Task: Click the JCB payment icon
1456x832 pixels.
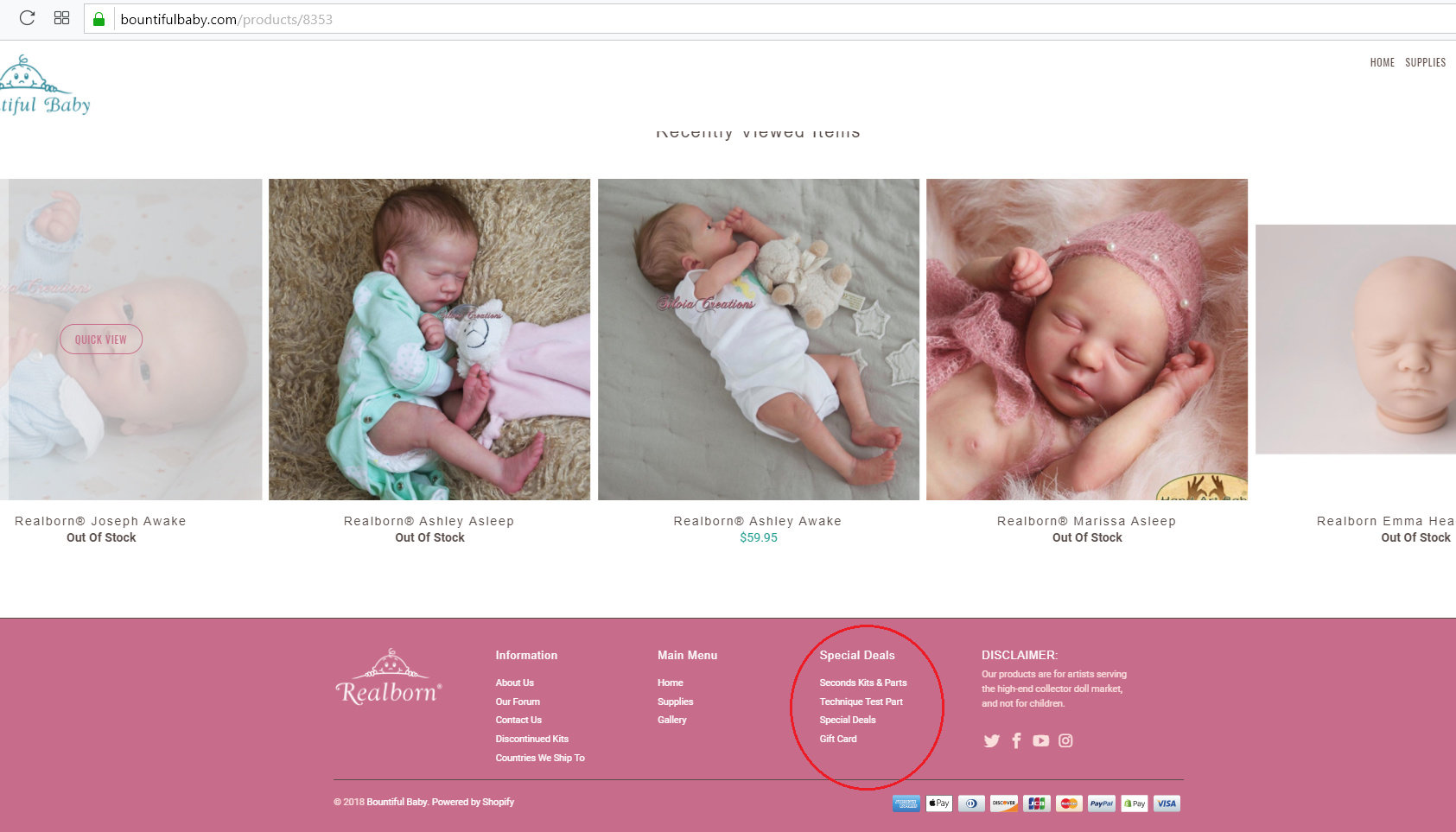Action: (x=1037, y=803)
